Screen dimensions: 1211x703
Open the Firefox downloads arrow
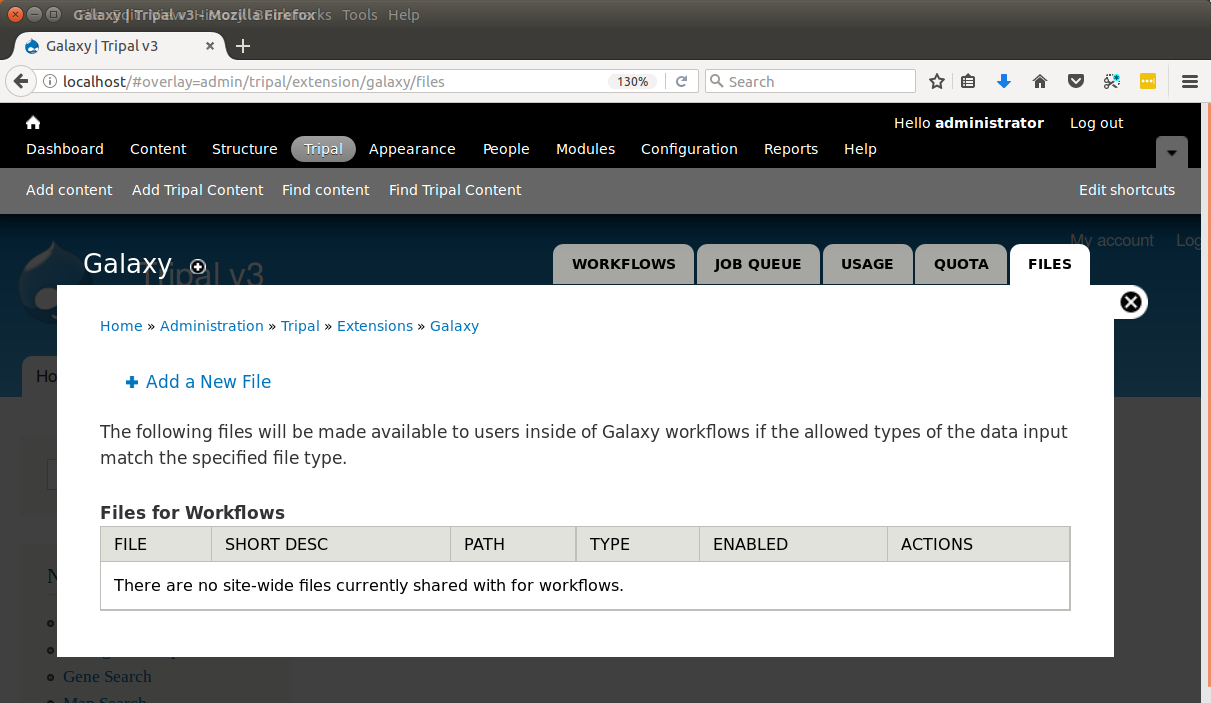click(x=1004, y=82)
